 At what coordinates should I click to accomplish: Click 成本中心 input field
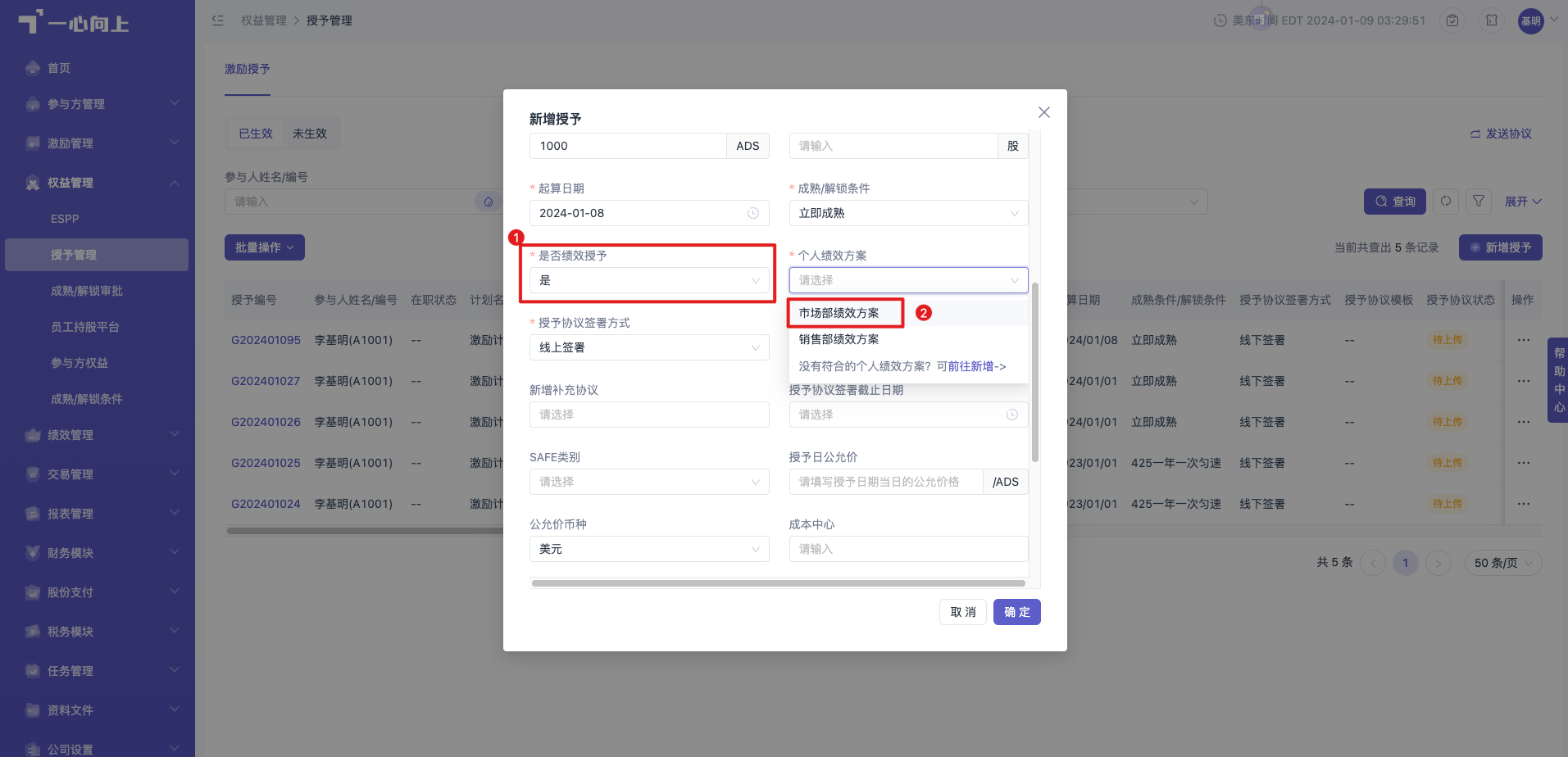pyautogui.click(x=908, y=549)
